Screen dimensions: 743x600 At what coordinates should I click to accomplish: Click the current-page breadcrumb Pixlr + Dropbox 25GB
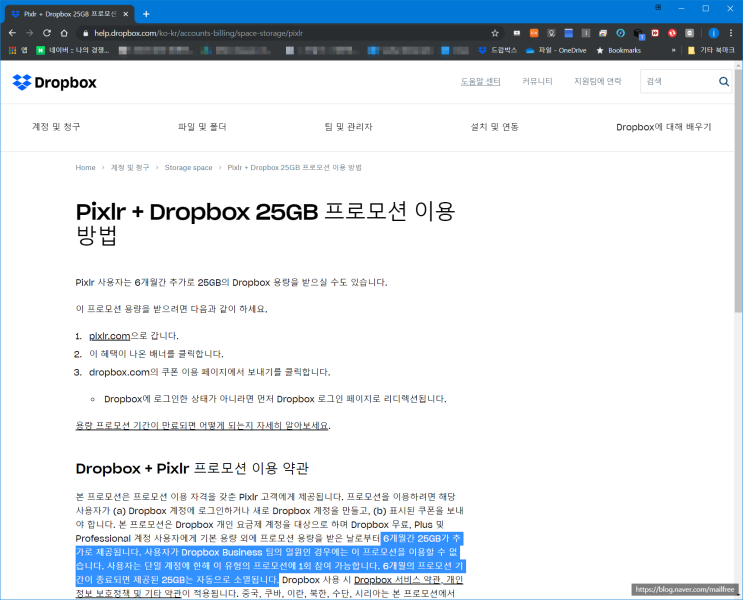pos(294,168)
